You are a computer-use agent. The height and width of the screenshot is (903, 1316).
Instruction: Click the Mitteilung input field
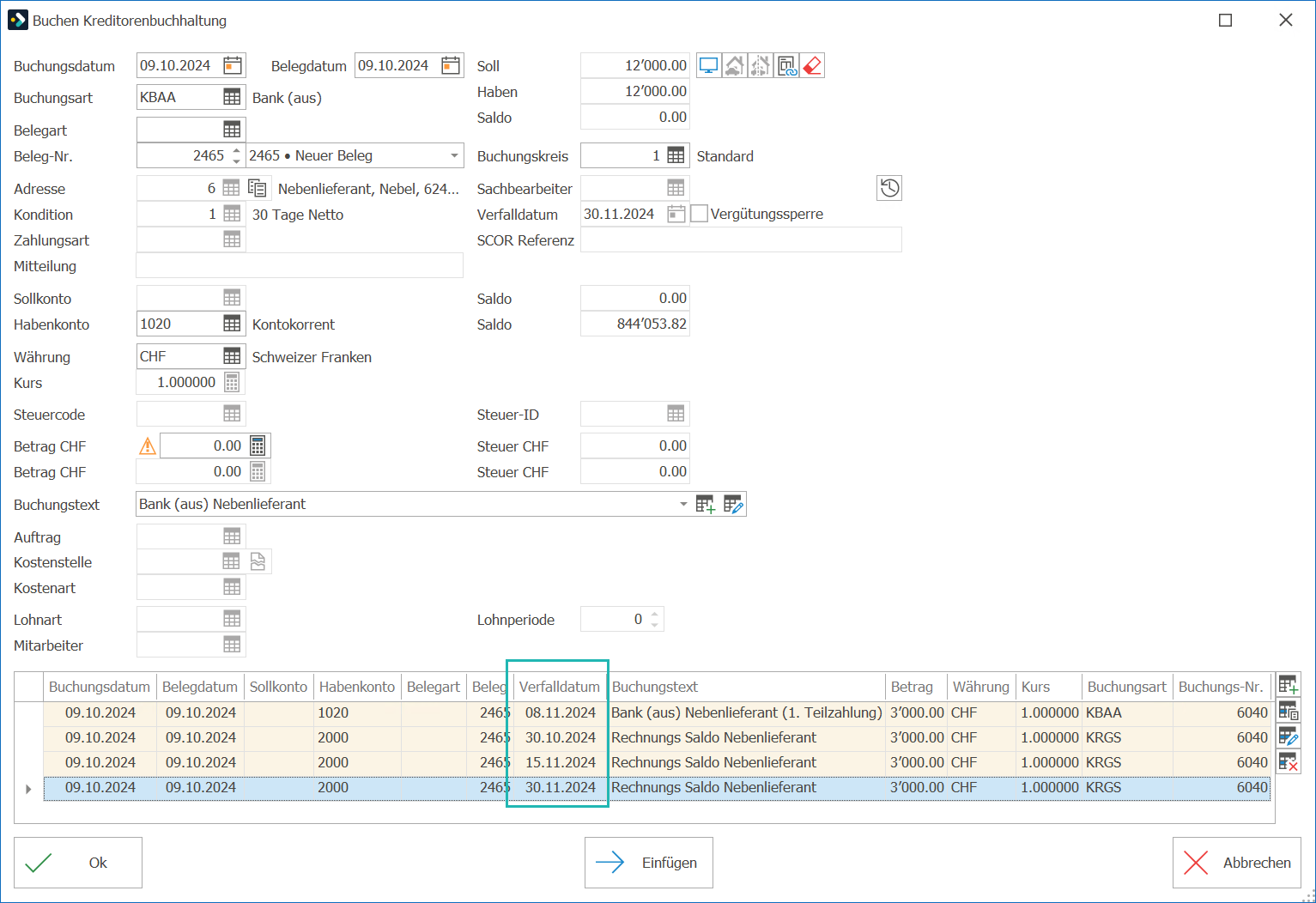pos(300,266)
